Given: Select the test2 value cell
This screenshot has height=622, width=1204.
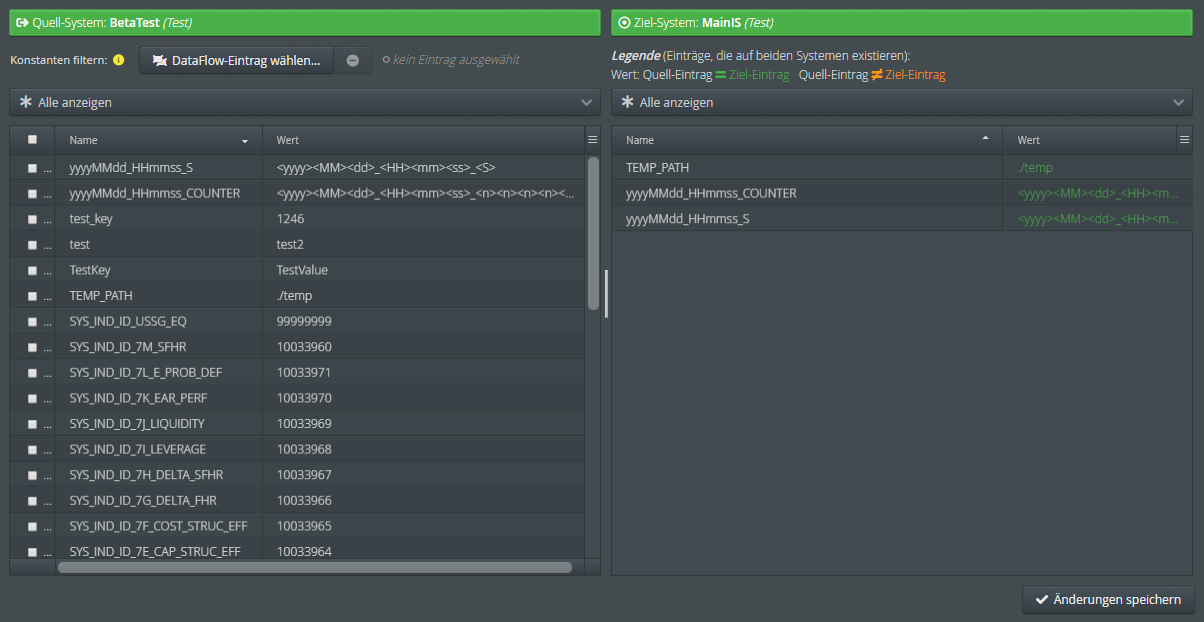Looking at the screenshot, I should pos(423,244).
